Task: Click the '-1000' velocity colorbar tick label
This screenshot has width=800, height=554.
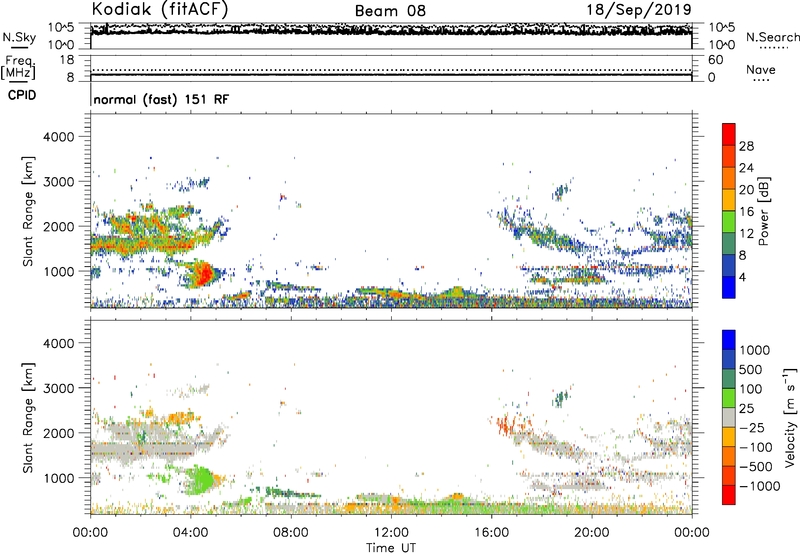Action: (x=760, y=486)
